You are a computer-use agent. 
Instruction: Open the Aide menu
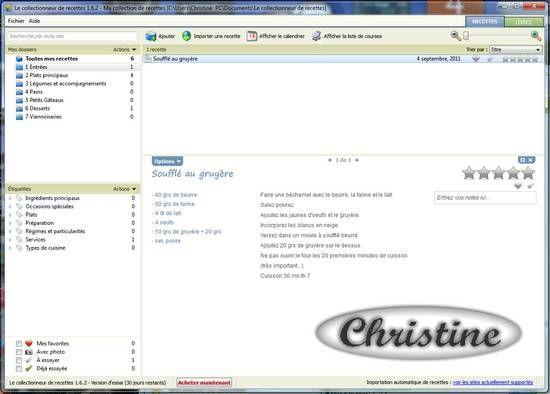pos(34,21)
